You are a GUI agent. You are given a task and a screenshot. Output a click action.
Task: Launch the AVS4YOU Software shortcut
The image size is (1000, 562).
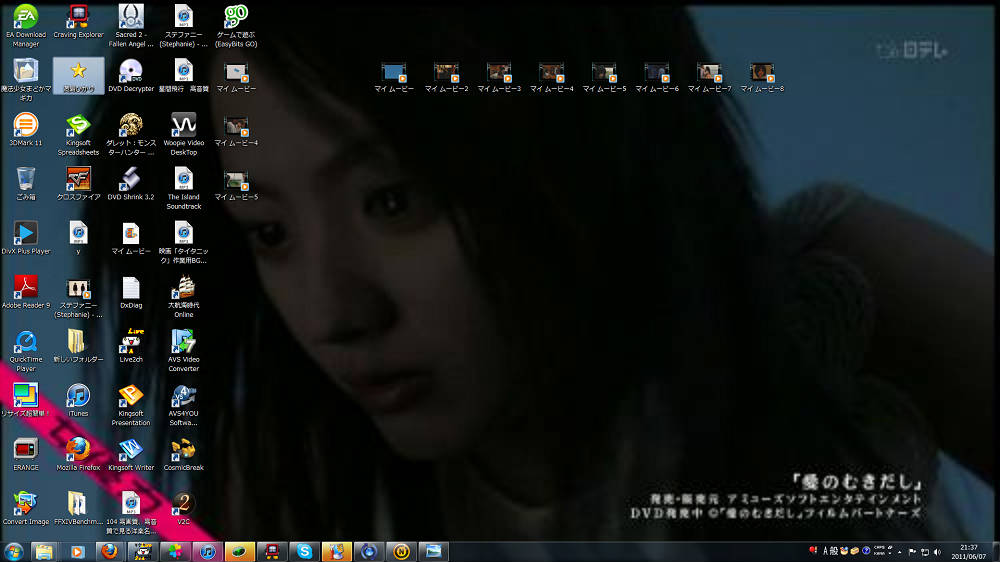[184, 405]
